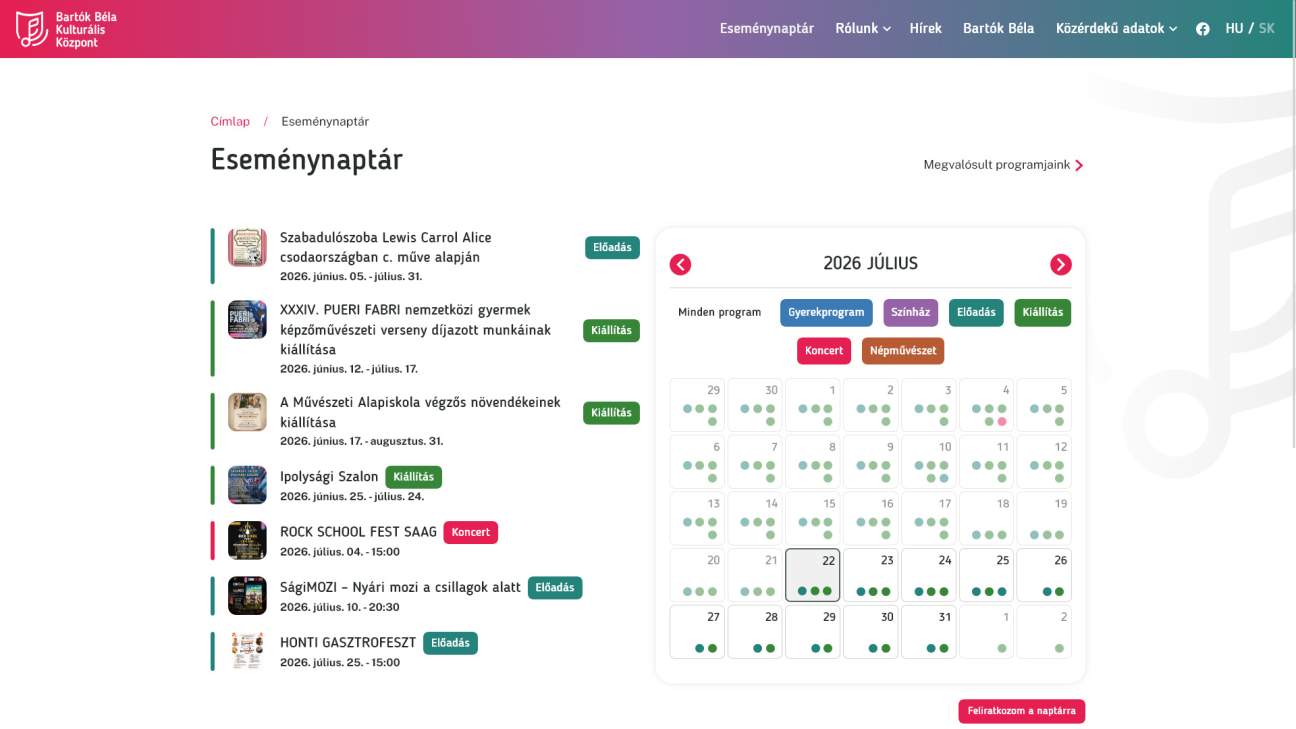Open the Facebook icon in header
1296x729 pixels.
[1202, 29]
